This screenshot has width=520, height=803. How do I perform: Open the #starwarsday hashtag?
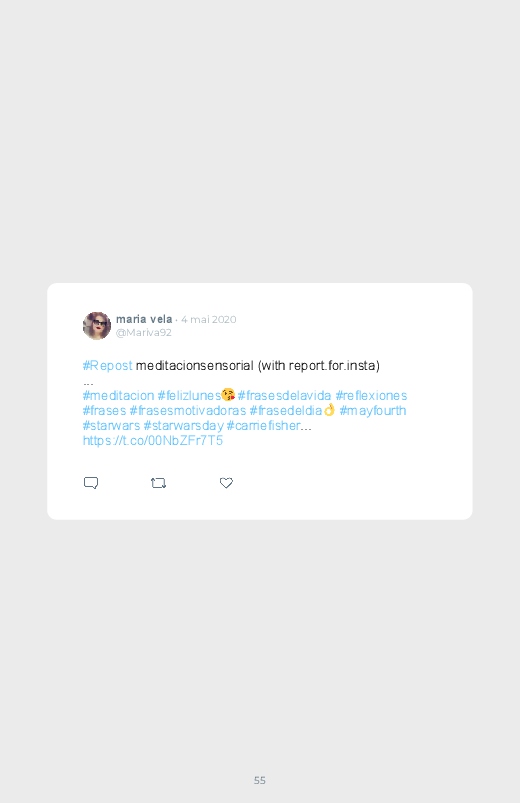pyautogui.click(x=184, y=426)
